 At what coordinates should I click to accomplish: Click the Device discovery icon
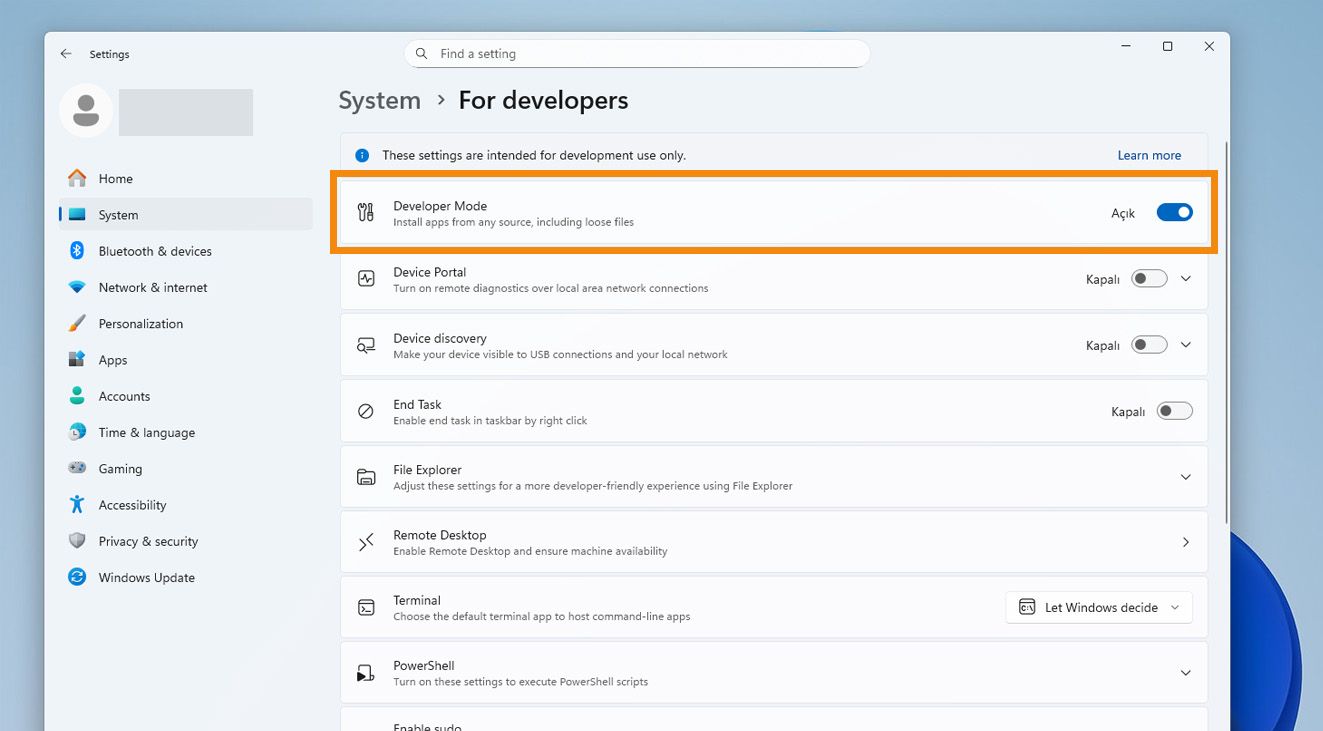pyautogui.click(x=366, y=345)
